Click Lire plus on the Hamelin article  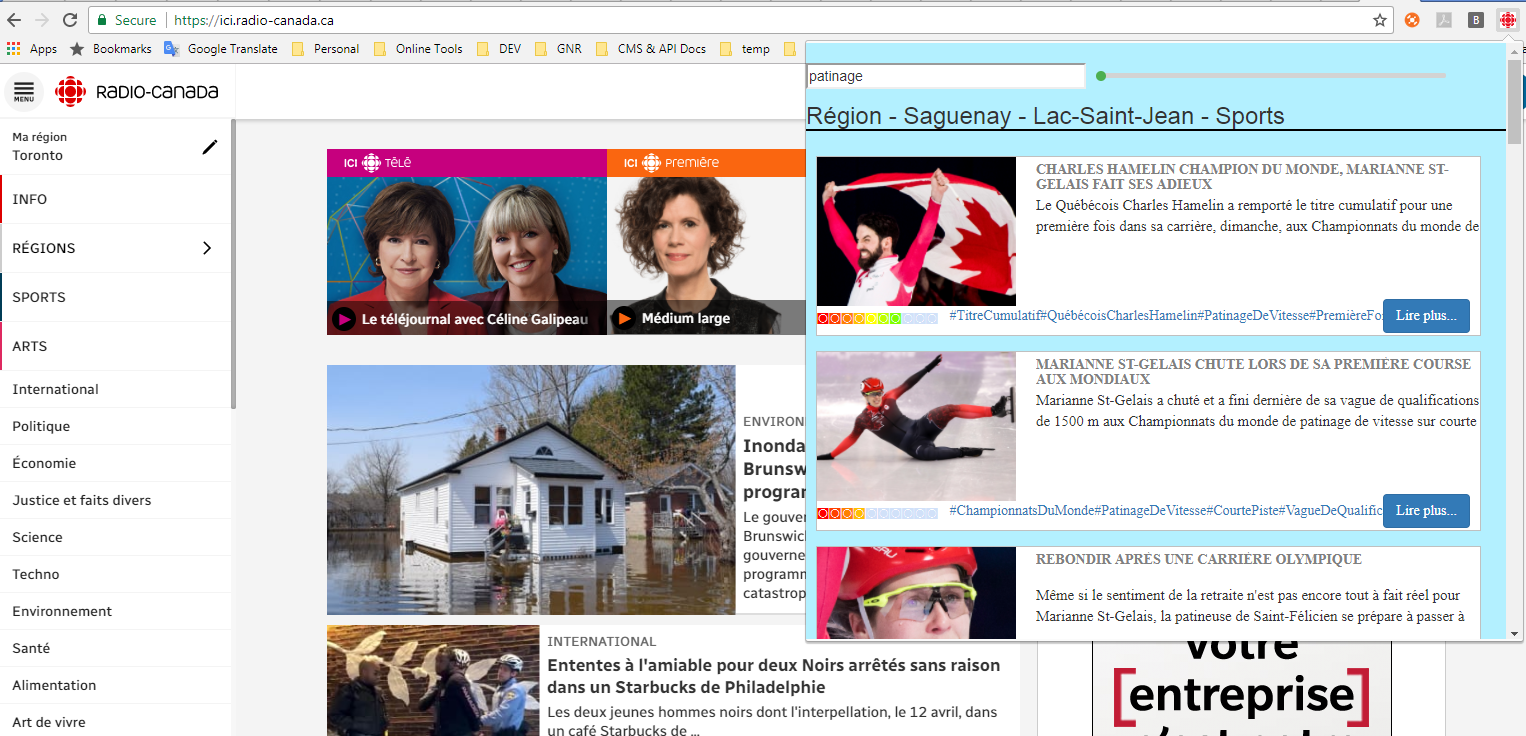tap(1426, 316)
